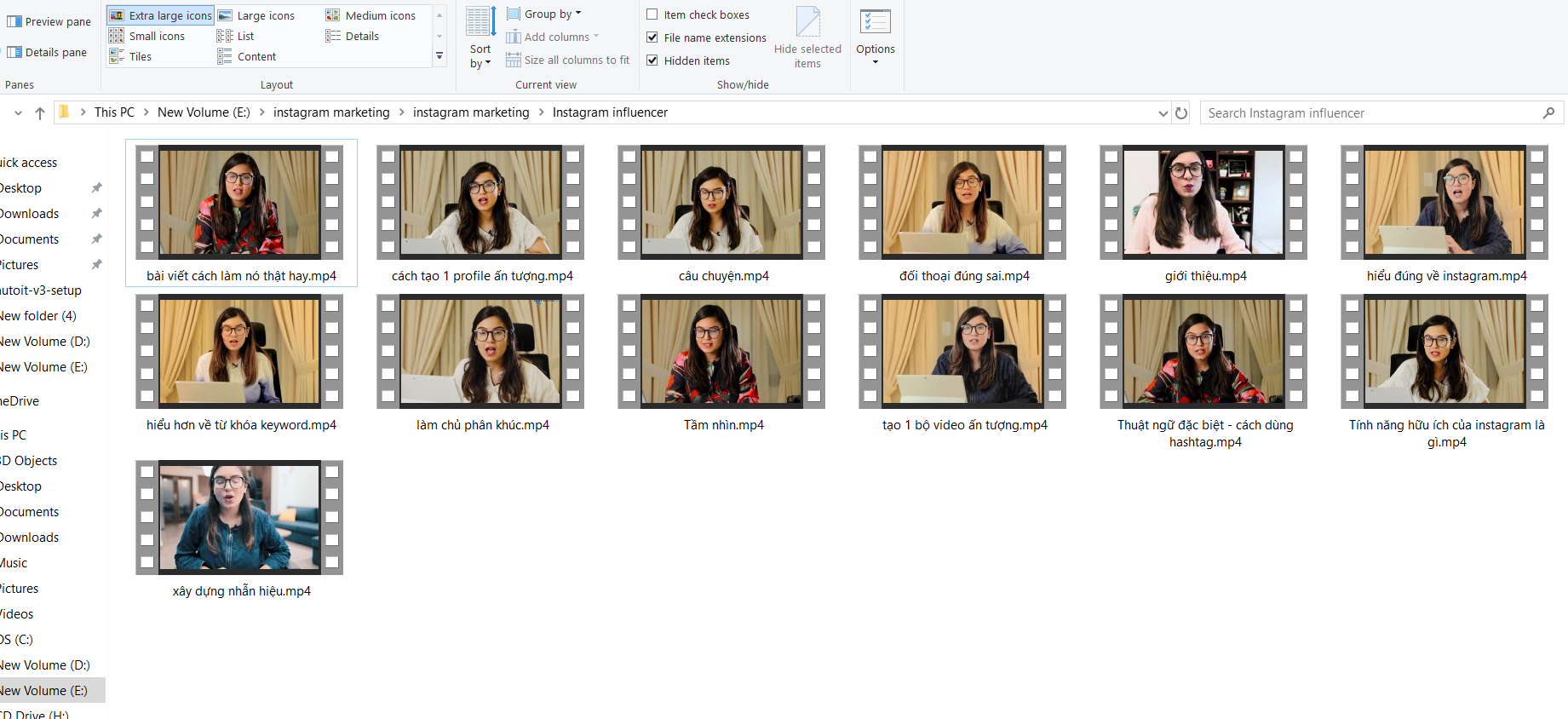Expand the address bar history dropdown
Screen dimensions: 1568x719
1163,112
